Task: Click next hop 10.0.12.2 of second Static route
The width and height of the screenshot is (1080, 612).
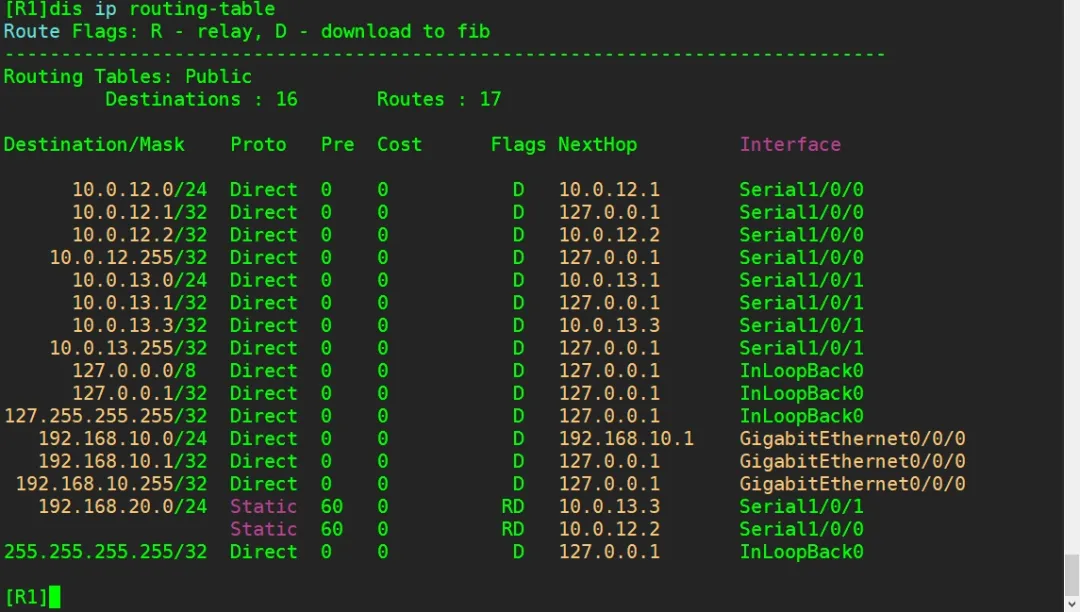Action: pos(609,529)
